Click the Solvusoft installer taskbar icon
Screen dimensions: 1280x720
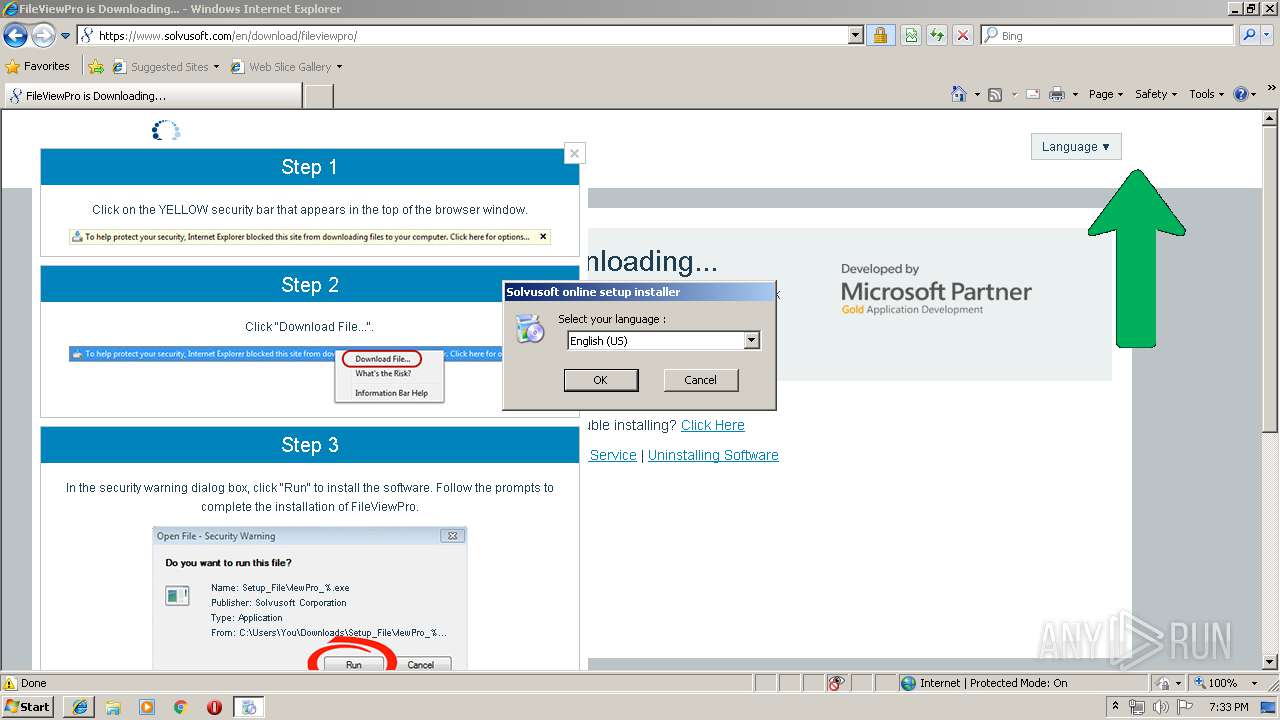(x=249, y=707)
